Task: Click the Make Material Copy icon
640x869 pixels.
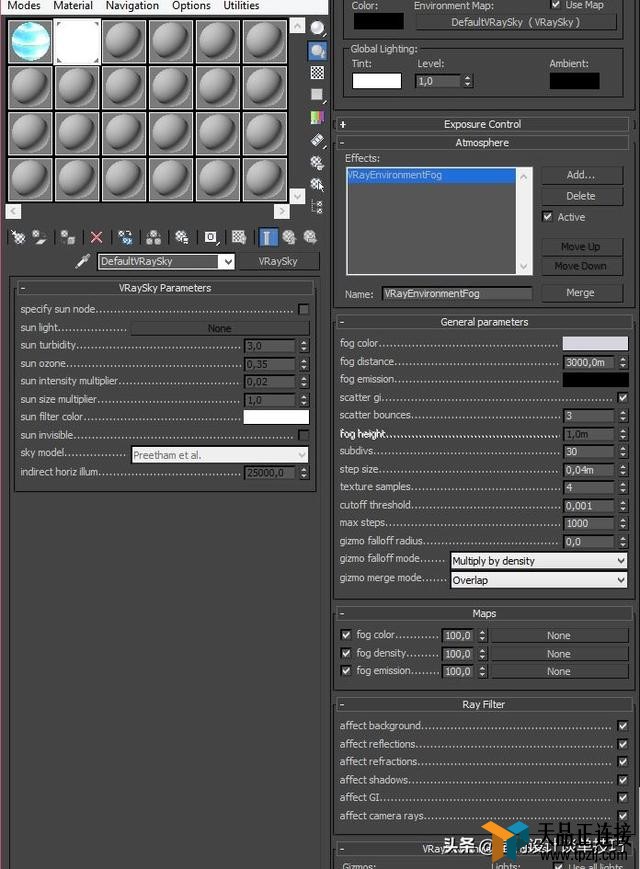Action: coord(125,237)
